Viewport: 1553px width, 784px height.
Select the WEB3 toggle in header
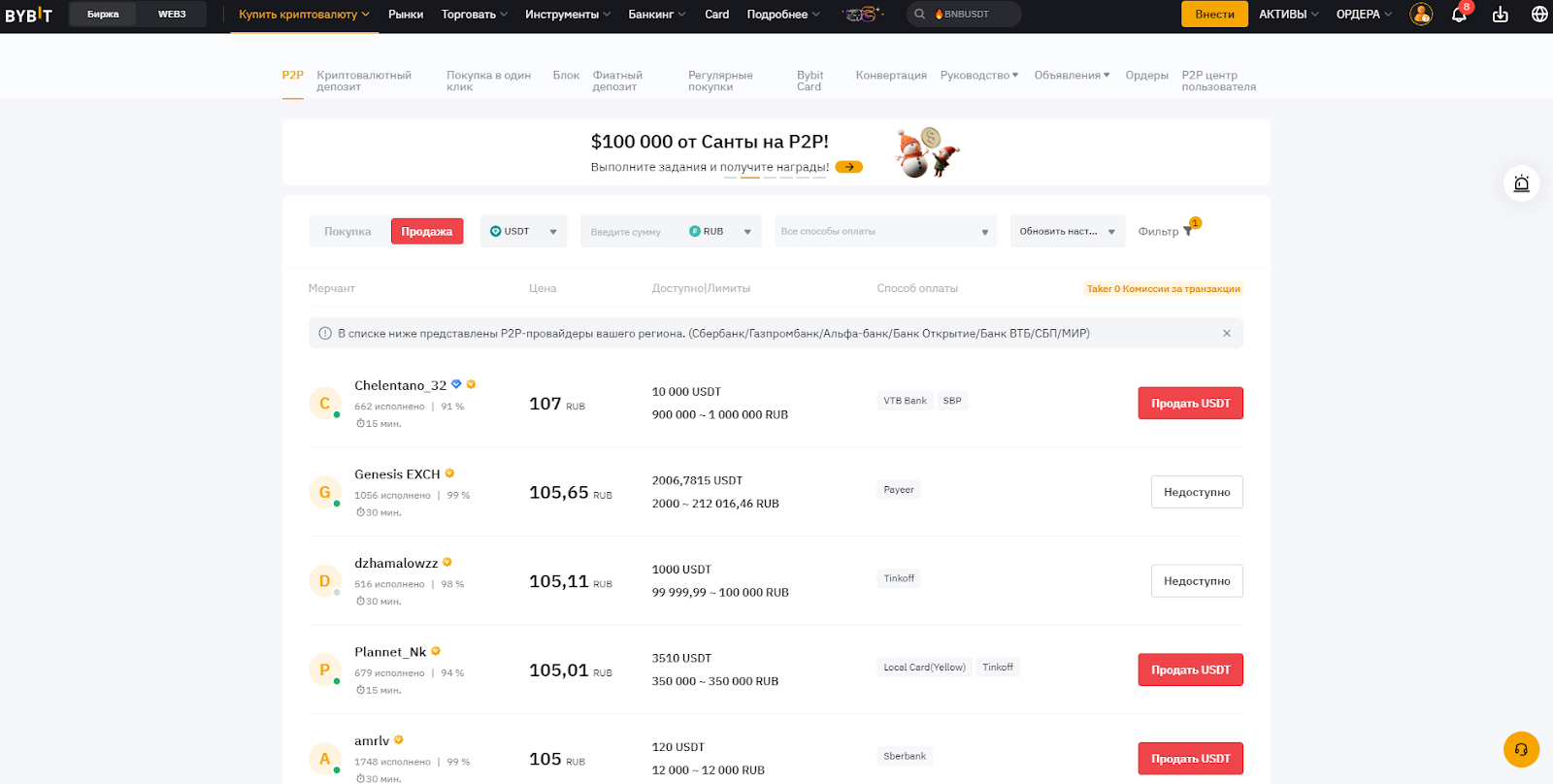click(x=172, y=15)
